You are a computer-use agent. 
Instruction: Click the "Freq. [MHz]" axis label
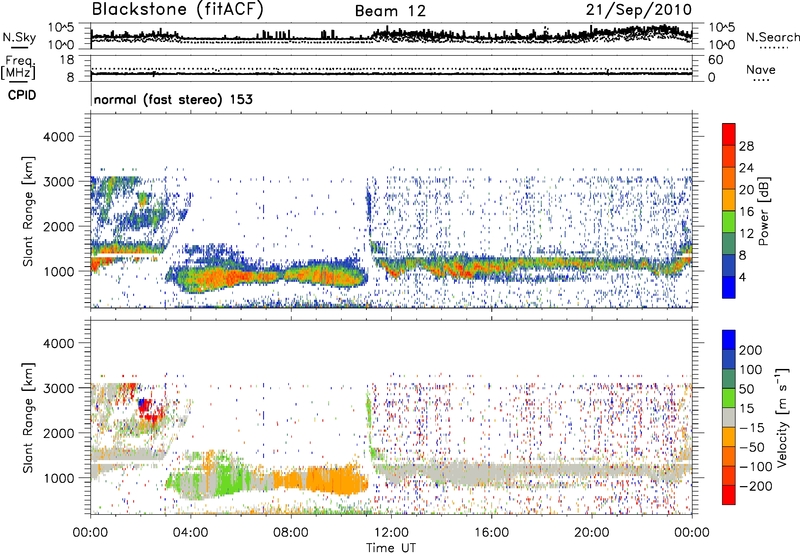(x=19, y=68)
